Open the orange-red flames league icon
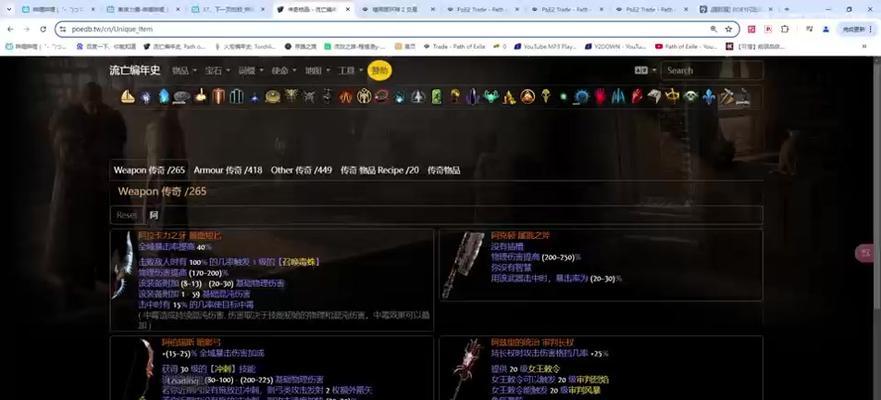The image size is (881, 400). (346, 97)
